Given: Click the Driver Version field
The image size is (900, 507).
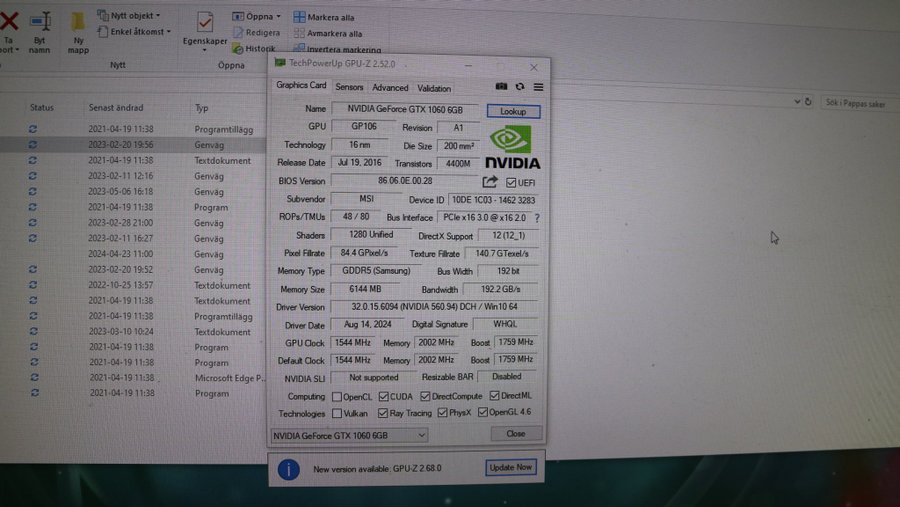Looking at the screenshot, I should [435, 307].
